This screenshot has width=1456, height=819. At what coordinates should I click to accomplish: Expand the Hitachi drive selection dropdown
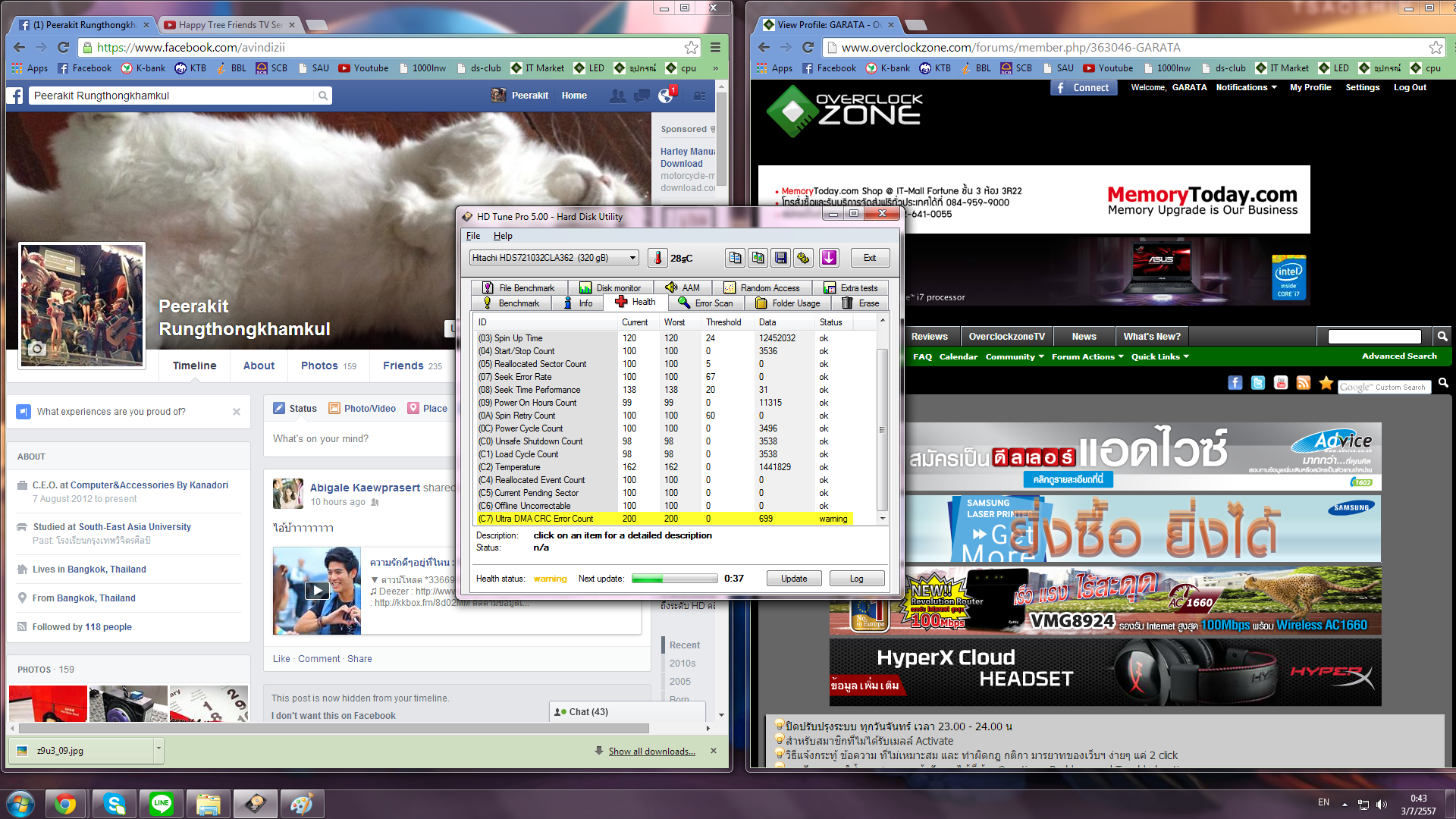coord(632,258)
